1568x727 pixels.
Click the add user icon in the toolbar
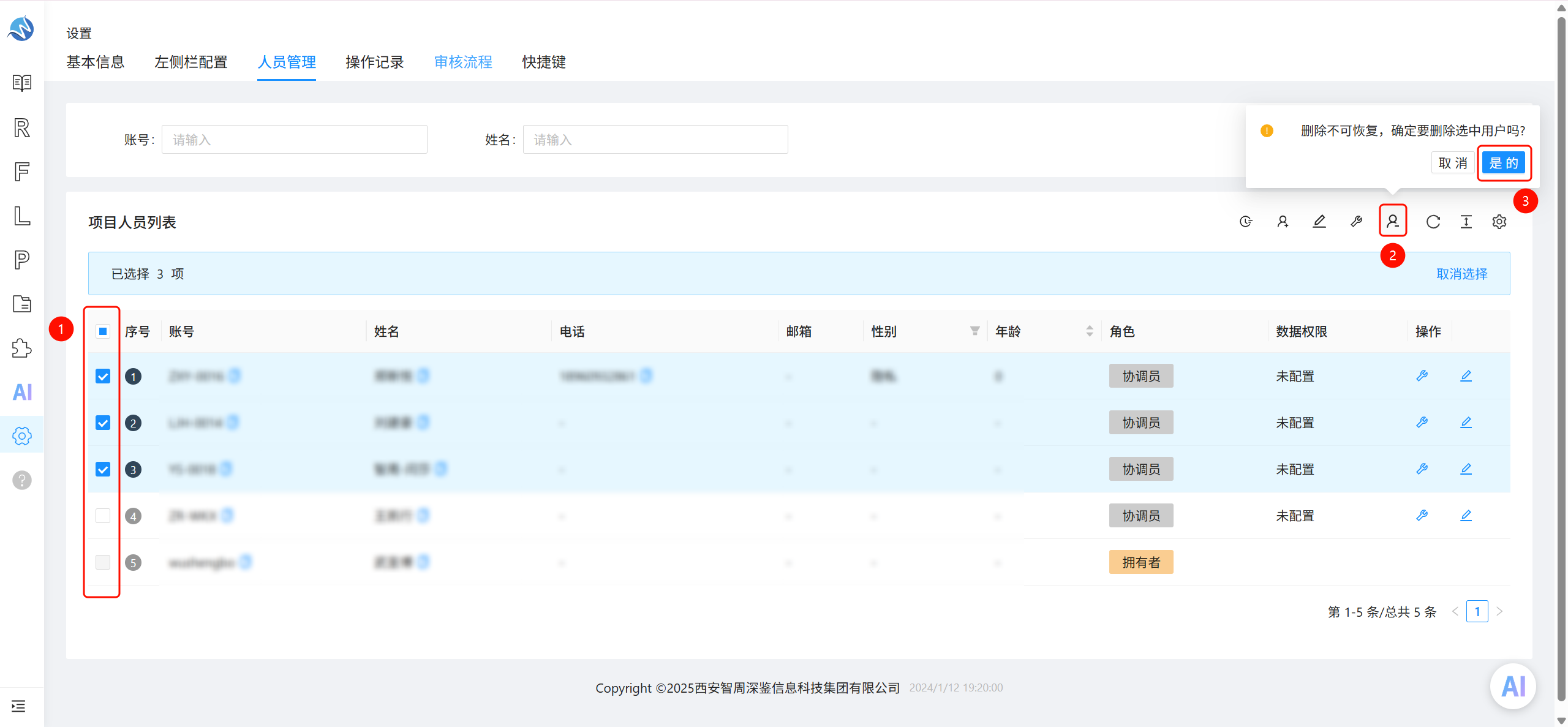click(x=1283, y=222)
